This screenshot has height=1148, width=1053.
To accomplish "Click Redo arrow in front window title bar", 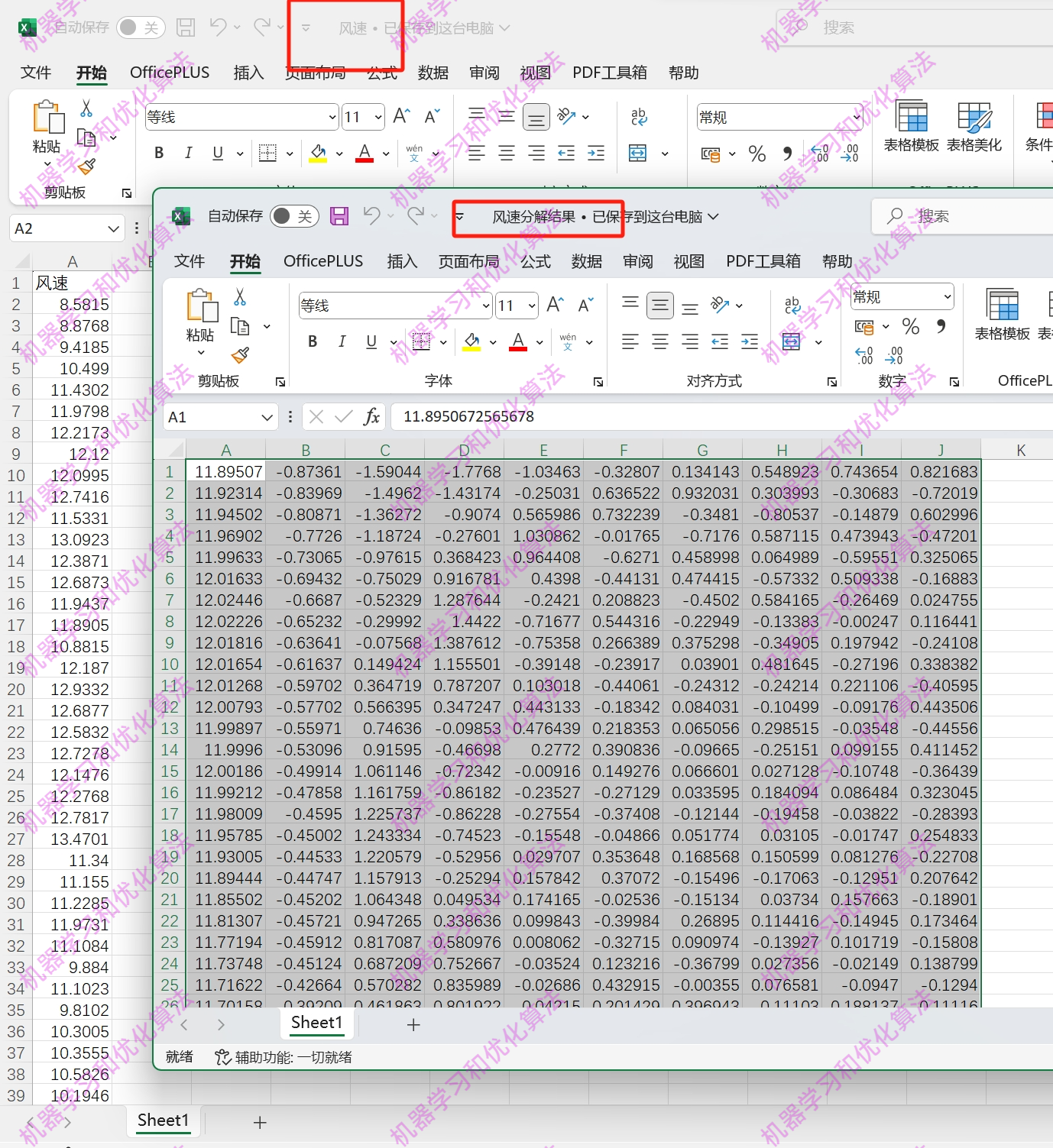I will [x=416, y=216].
